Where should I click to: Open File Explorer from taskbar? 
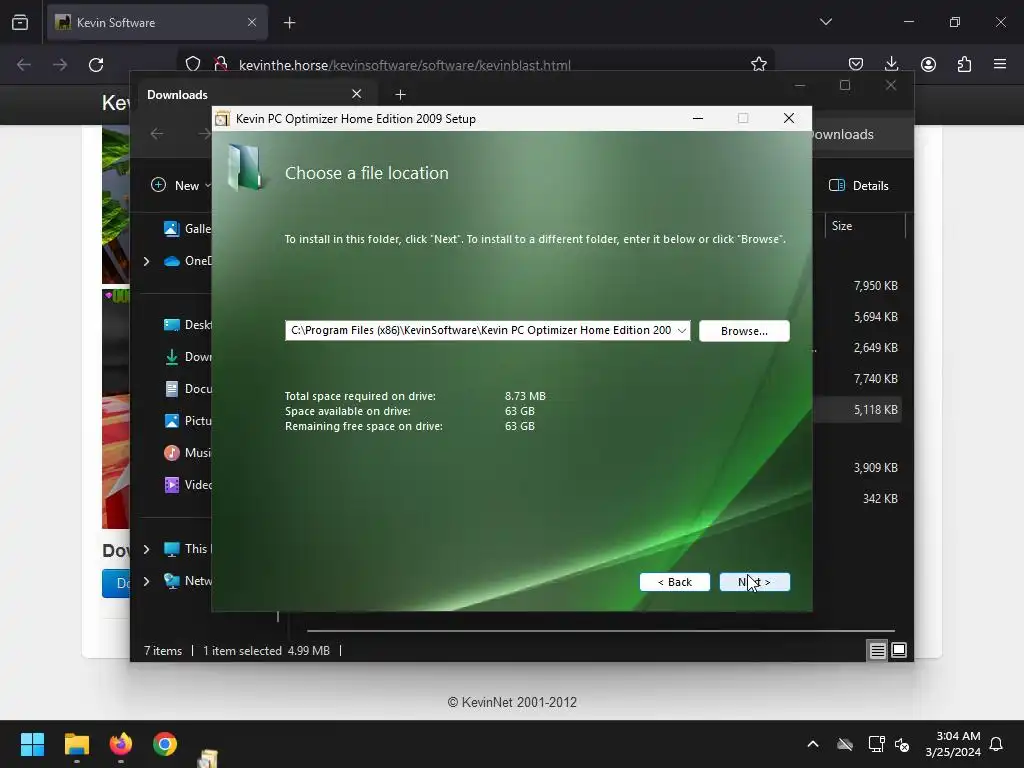[77, 744]
